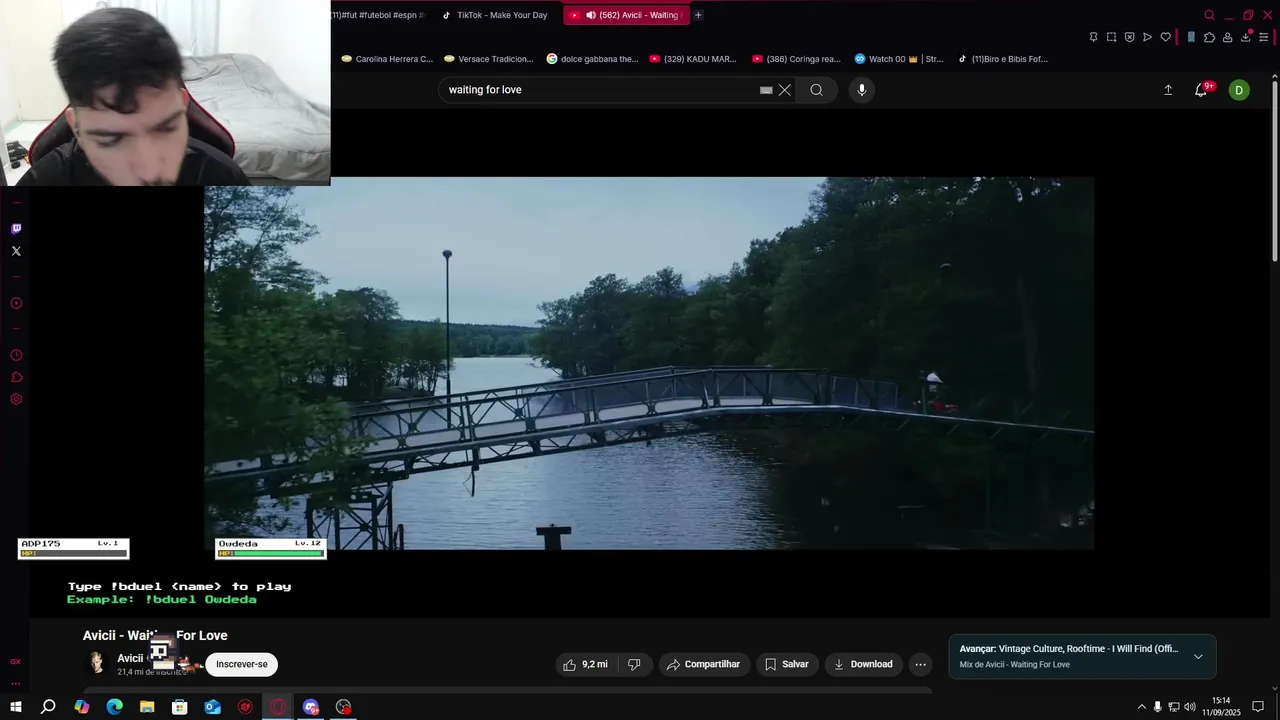Show hidden system tray icons
The width and height of the screenshot is (1280, 720).
[1142, 707]
